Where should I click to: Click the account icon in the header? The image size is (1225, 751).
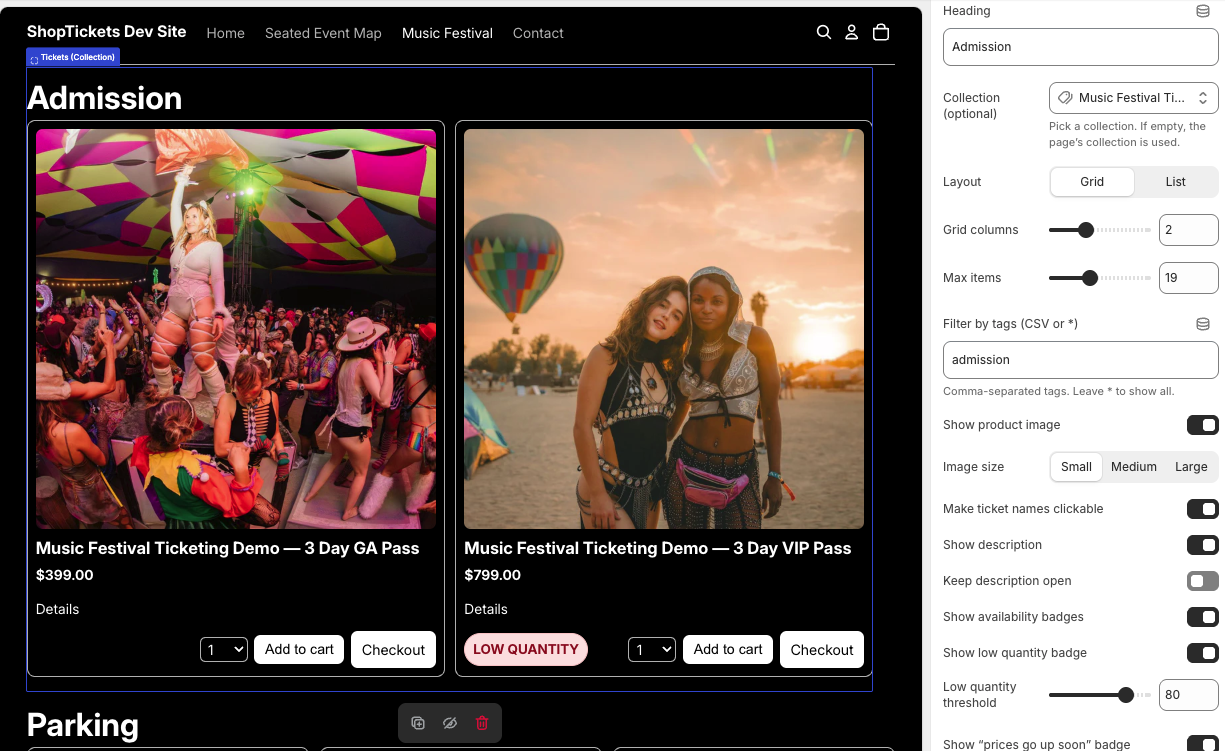(x=851, y=32)
